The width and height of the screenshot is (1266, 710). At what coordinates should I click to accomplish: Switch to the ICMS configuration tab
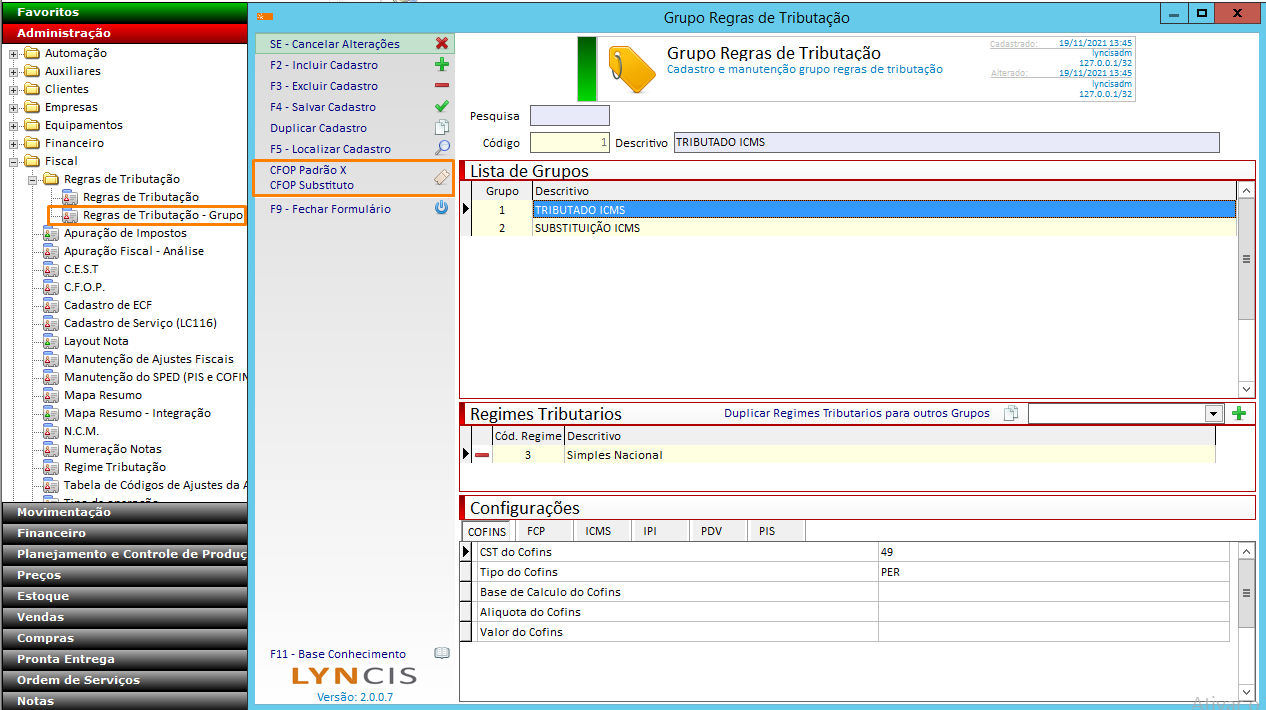(598, 532)
